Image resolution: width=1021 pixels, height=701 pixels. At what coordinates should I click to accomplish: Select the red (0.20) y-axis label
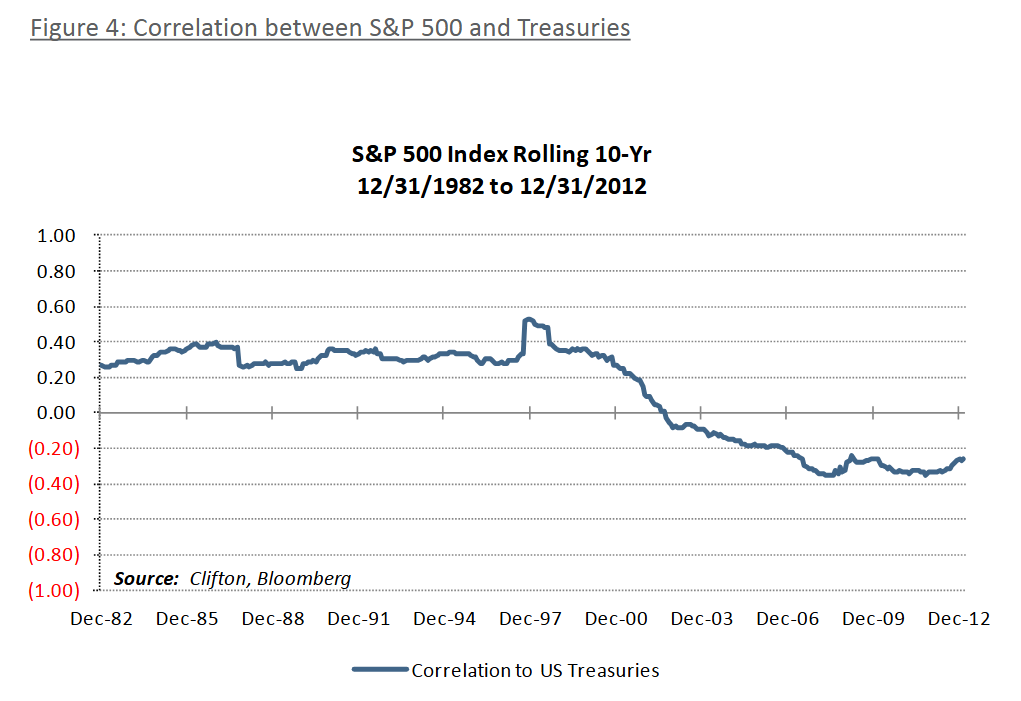[x=54, y=448]
